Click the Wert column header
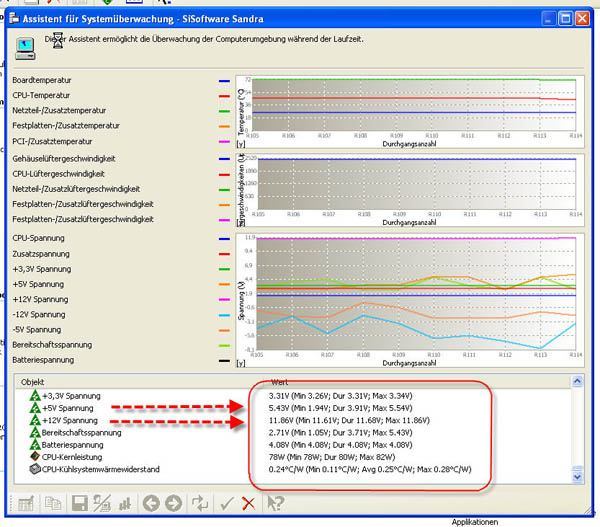Image resolution: width=600 pixels, height=527 pixels. 279,382
